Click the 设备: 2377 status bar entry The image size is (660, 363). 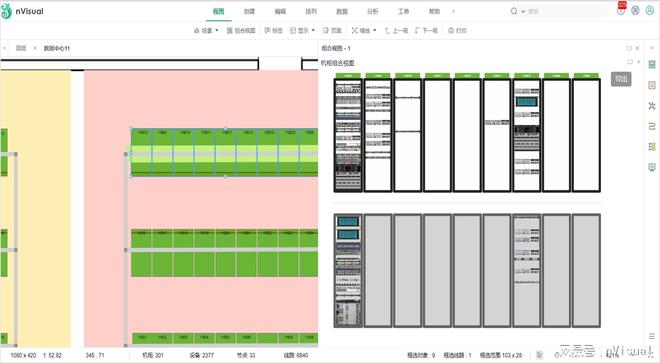pos(202,355)
